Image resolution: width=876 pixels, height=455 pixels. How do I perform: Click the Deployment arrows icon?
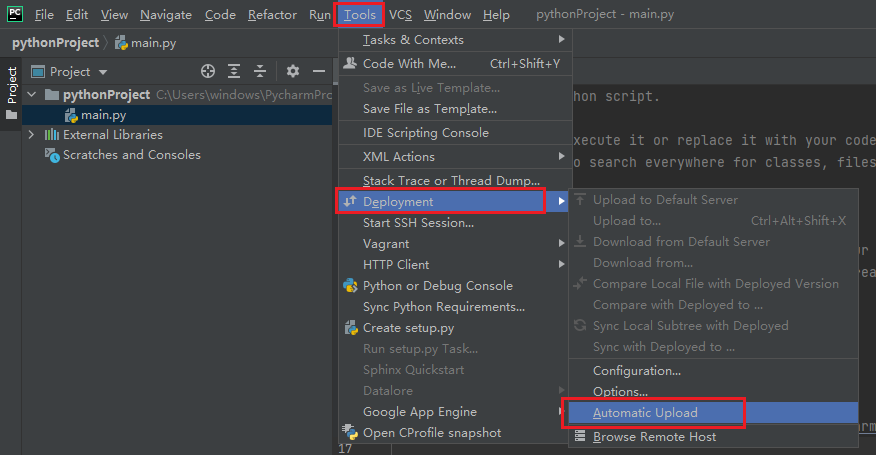tap(350, 201)
